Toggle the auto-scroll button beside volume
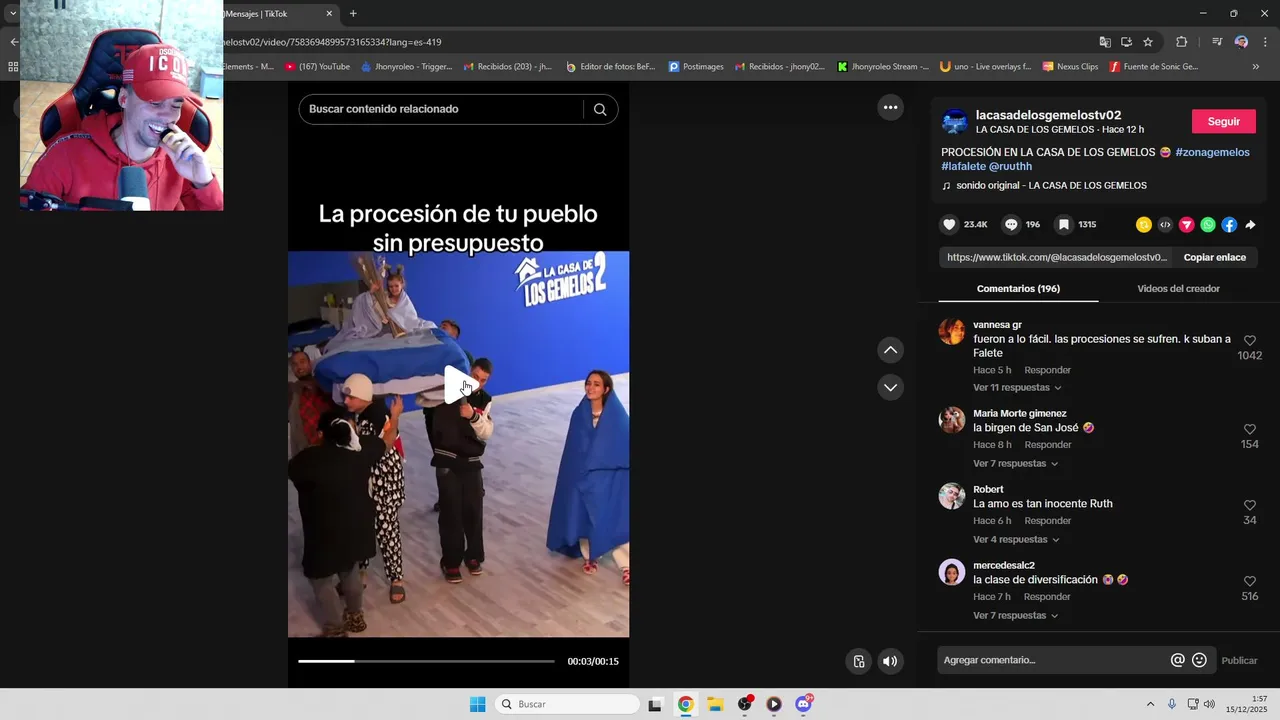The height and width of the screenshot is (720, 1280). [x=858, y=661]
